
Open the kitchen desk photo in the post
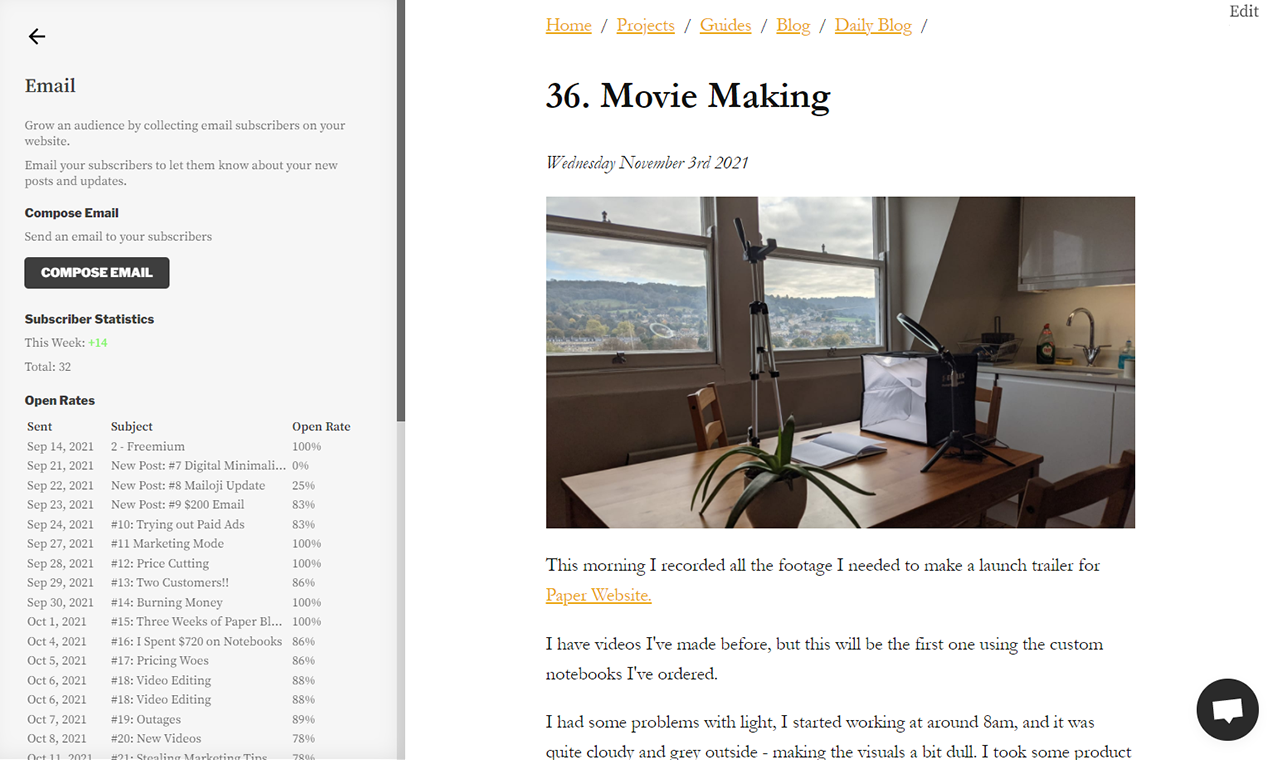(840, 362)
